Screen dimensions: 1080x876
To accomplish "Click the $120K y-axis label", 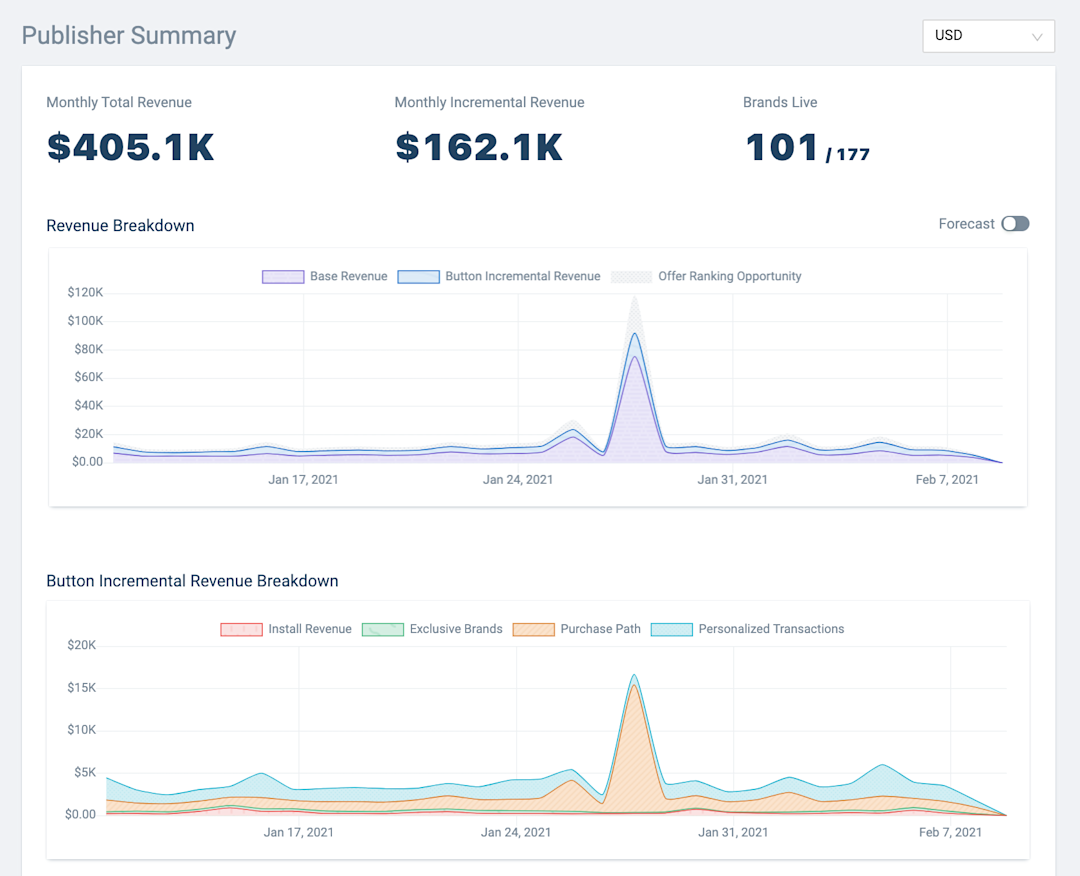I will tap(85, 293).
